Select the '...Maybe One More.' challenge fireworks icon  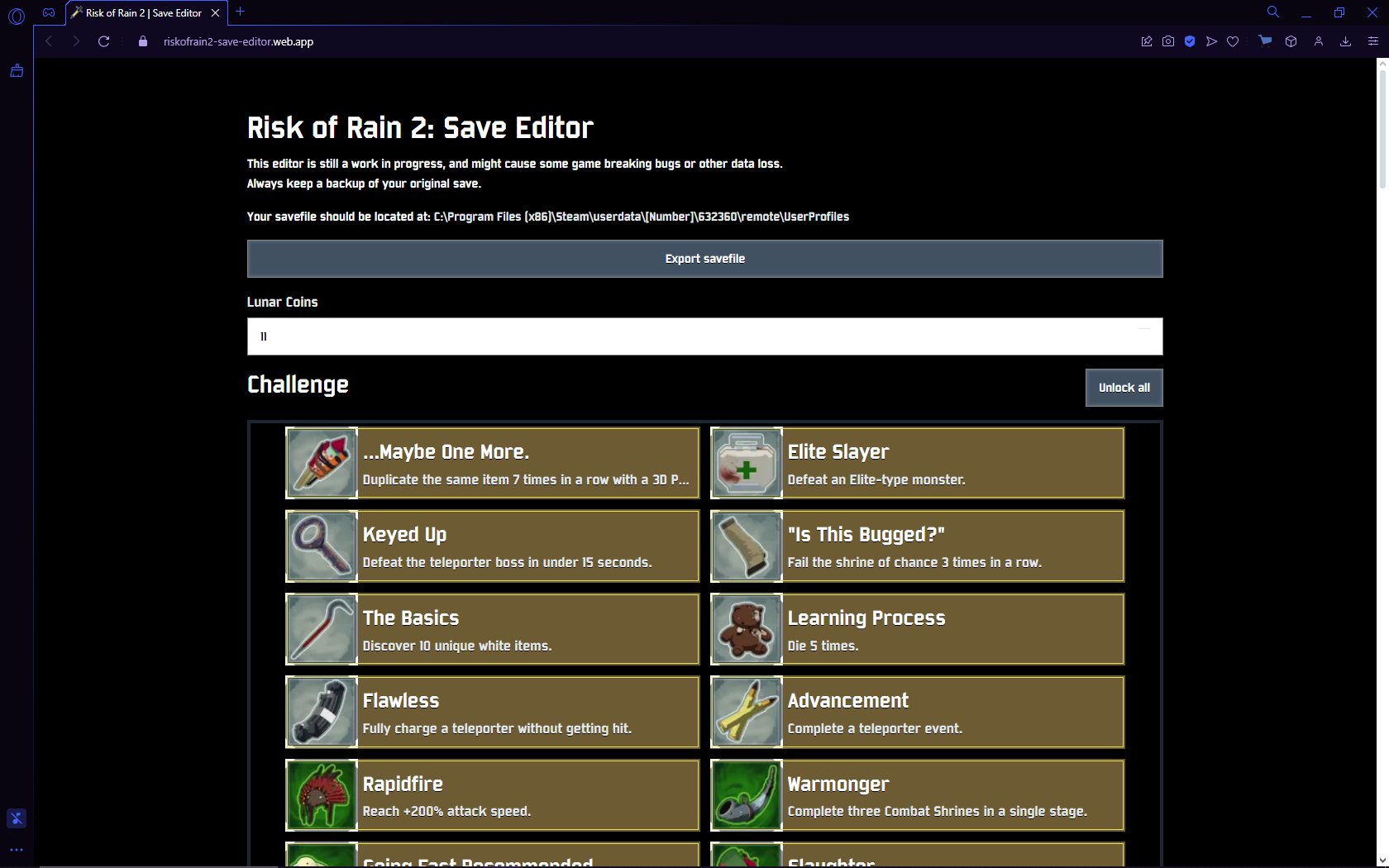click(x=322, y=463)
